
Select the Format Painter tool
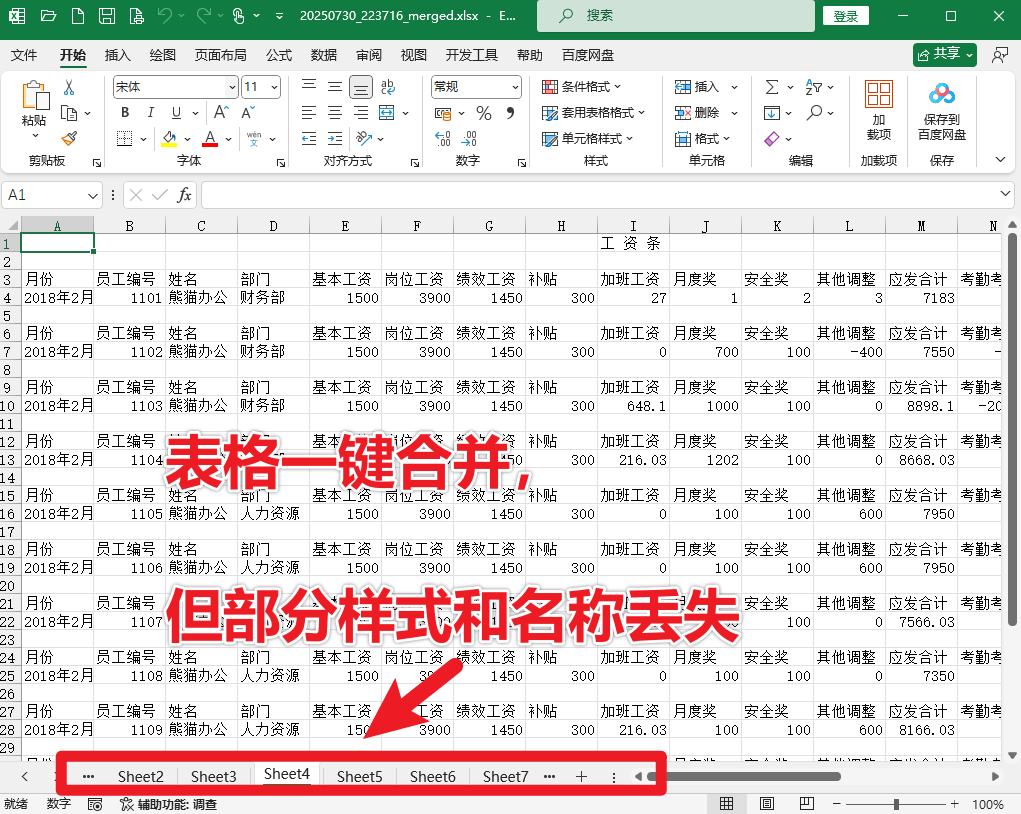68,138
